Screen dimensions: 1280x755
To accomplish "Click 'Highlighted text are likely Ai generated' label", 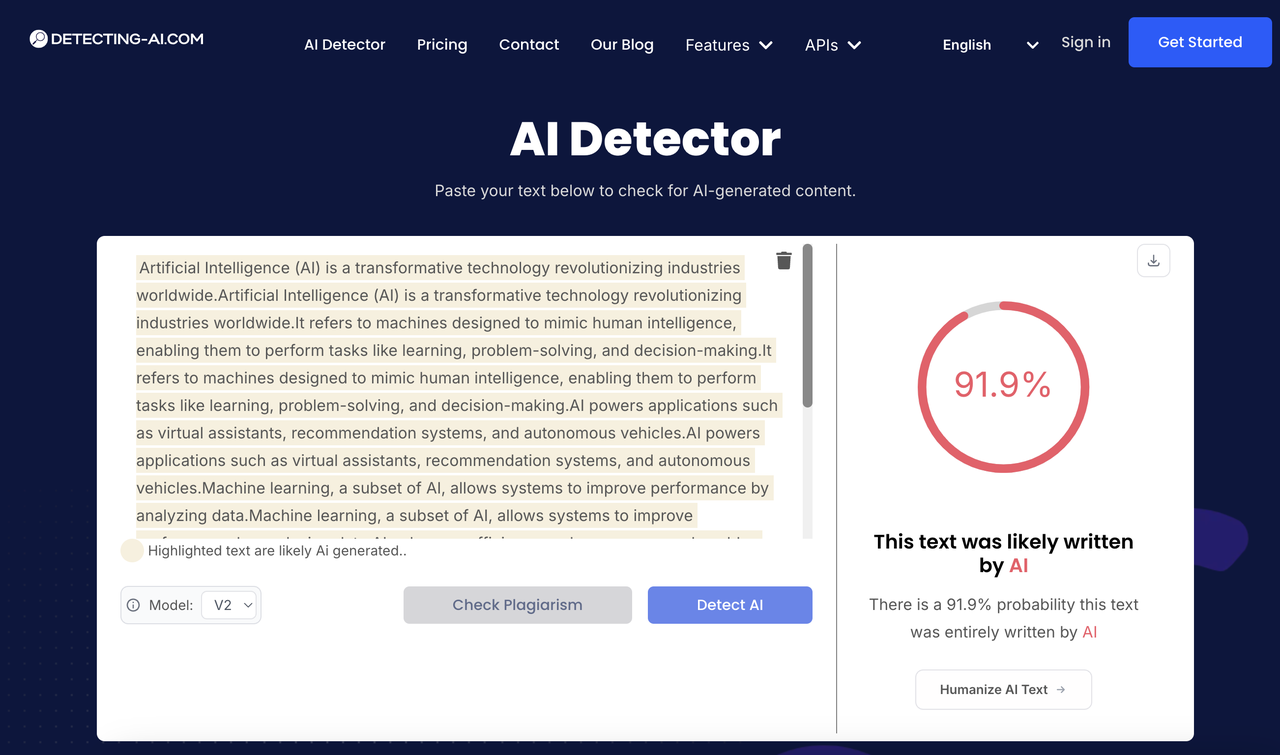I will (x=277, y=550).
